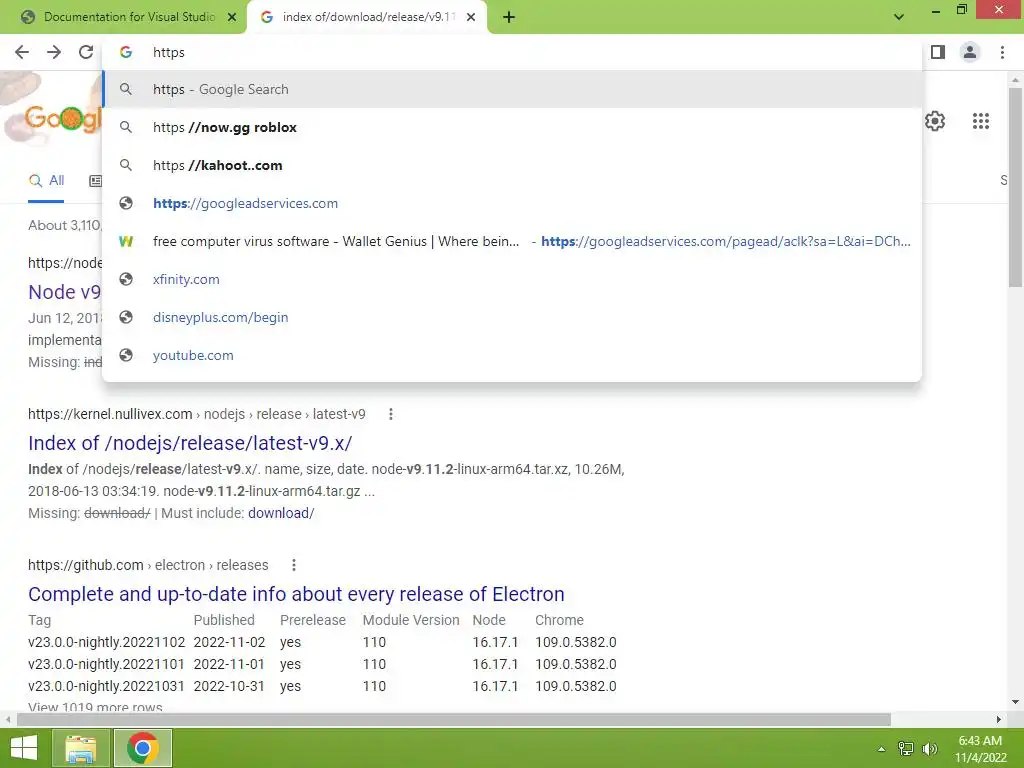Click the Wallet Genius W favicon
1024x768 pixels.
126,241
